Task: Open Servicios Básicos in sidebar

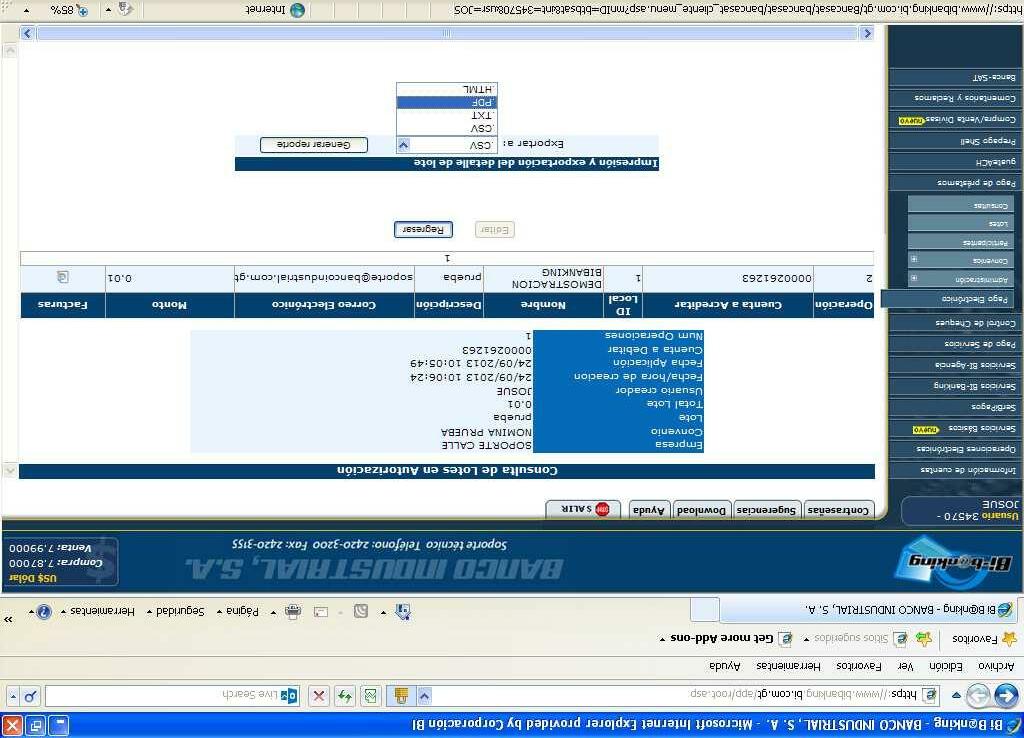Action: coord(953,428)
